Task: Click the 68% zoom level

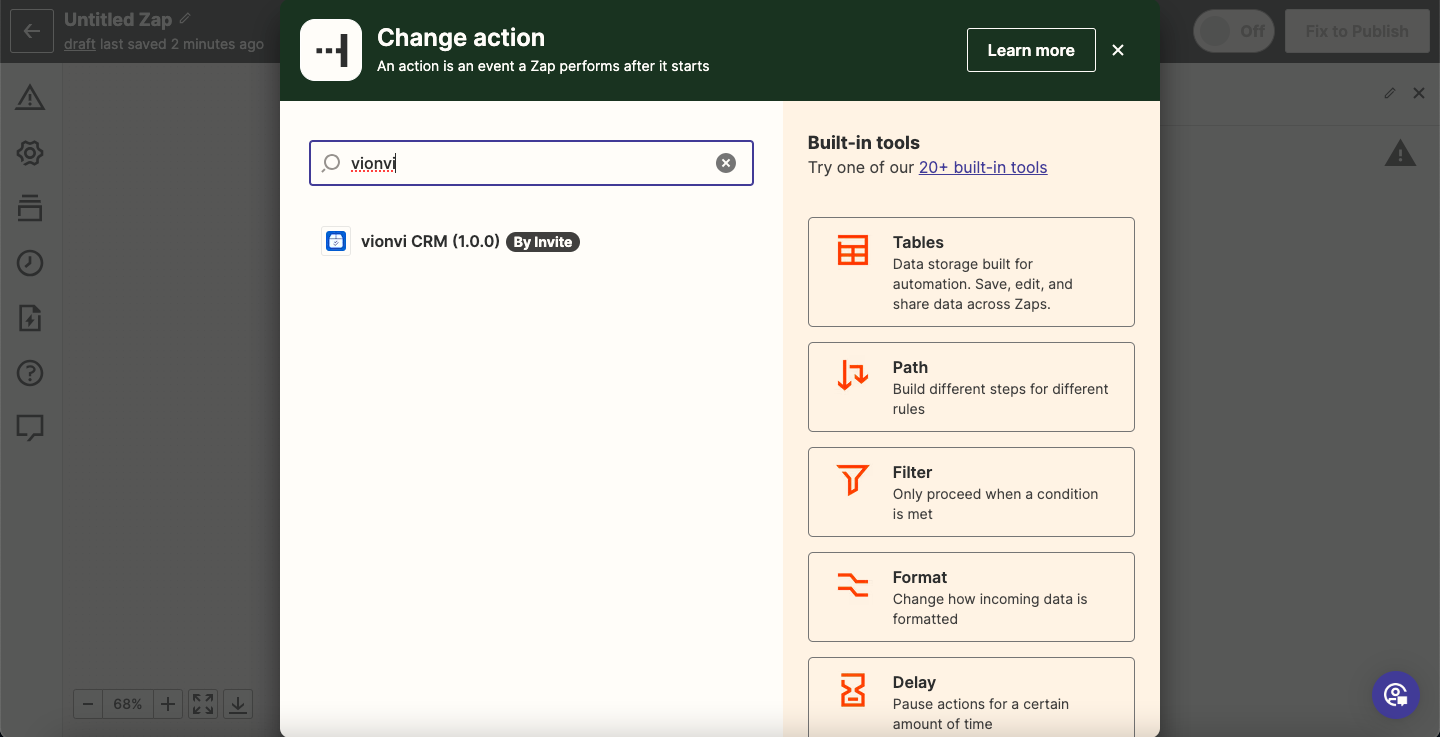Action: tap(128, 704)
